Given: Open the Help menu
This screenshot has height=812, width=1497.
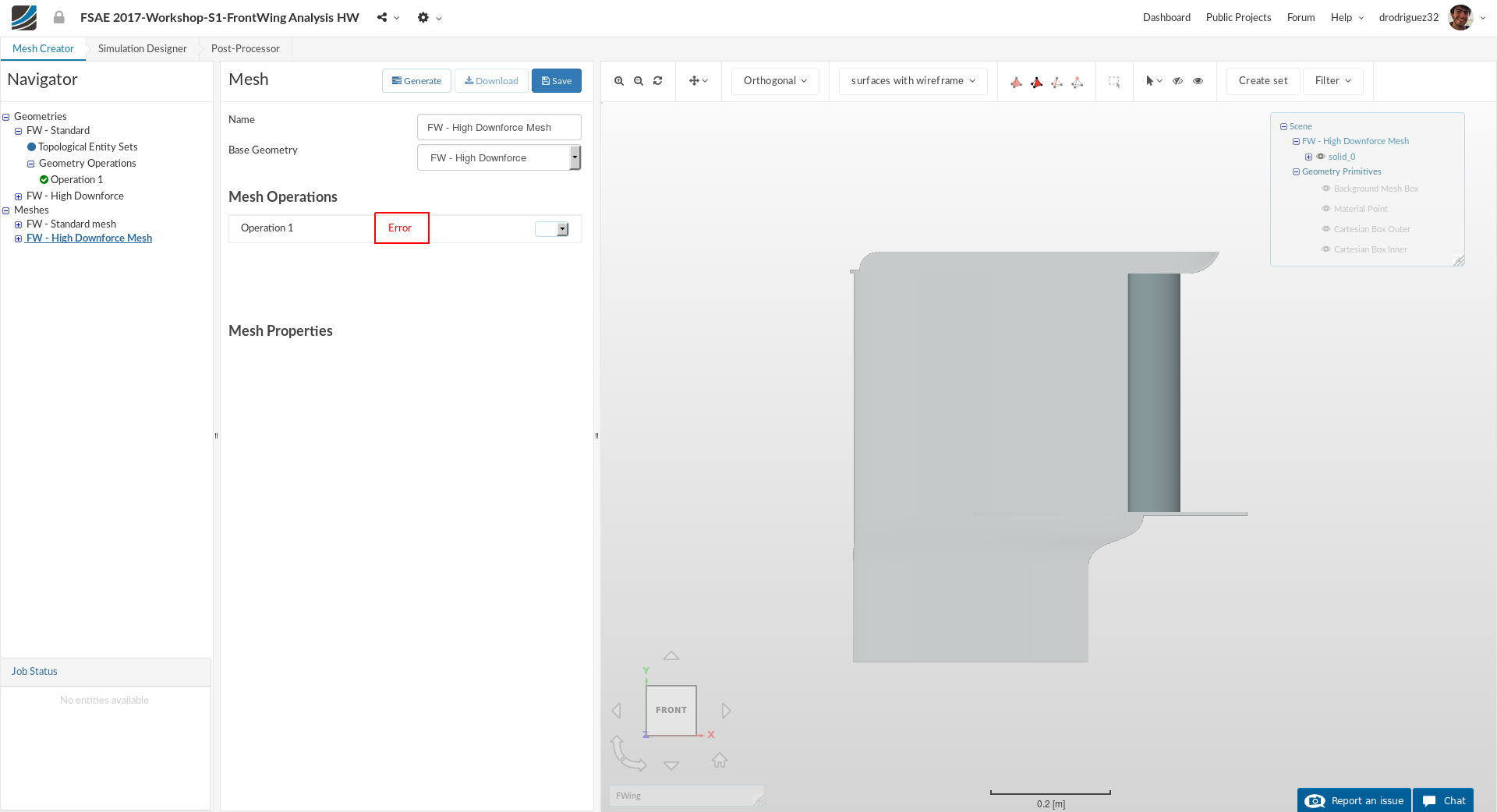Looking at the screenshot, I should (1347, 17).
